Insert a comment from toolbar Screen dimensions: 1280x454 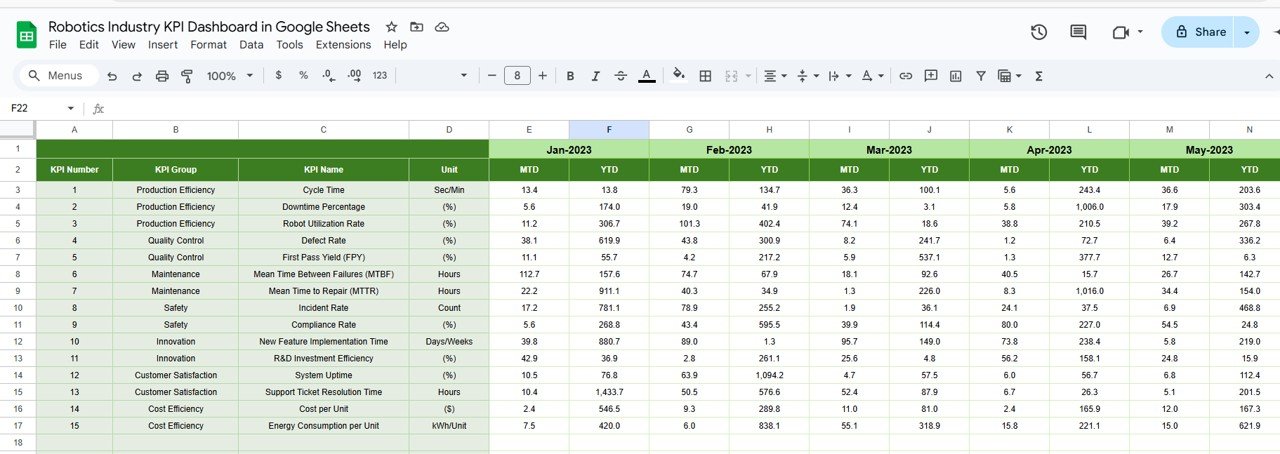pos(931,76)
